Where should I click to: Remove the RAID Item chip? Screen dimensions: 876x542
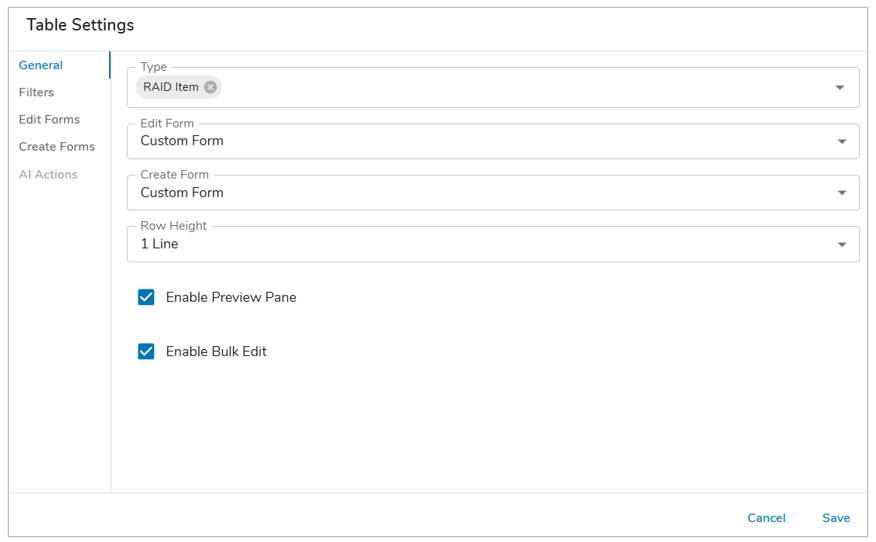[211, 87]
